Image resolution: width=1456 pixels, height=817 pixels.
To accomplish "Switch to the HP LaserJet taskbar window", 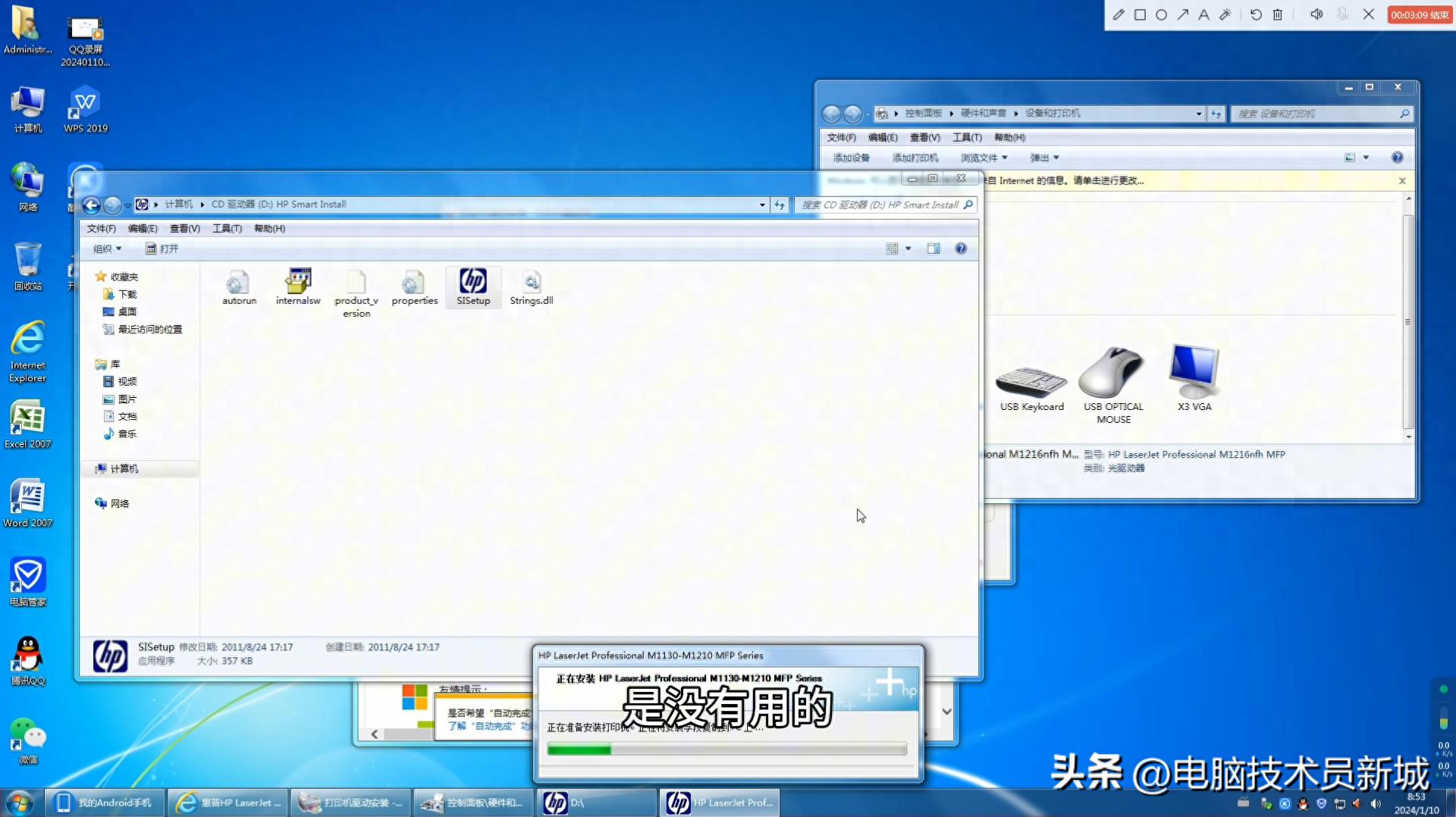I will 718,802.
